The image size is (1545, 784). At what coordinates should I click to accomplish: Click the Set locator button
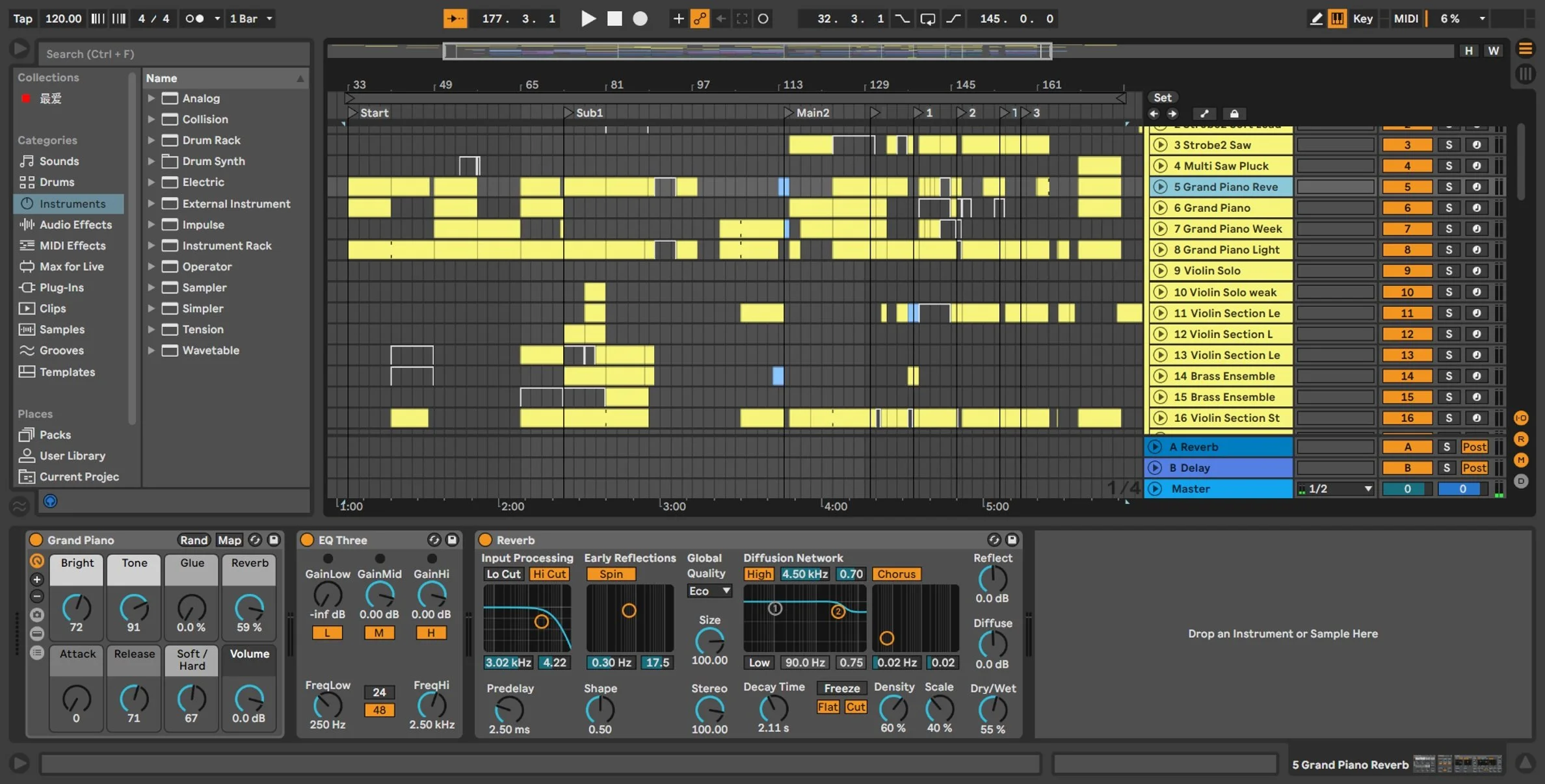(x=1163, y=98)
